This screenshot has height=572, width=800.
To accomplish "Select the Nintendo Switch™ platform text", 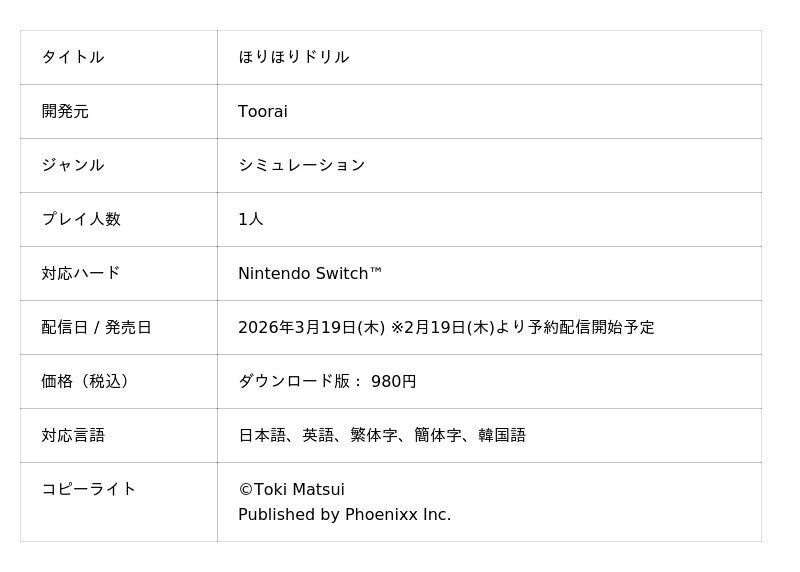I will pos(310,273).
